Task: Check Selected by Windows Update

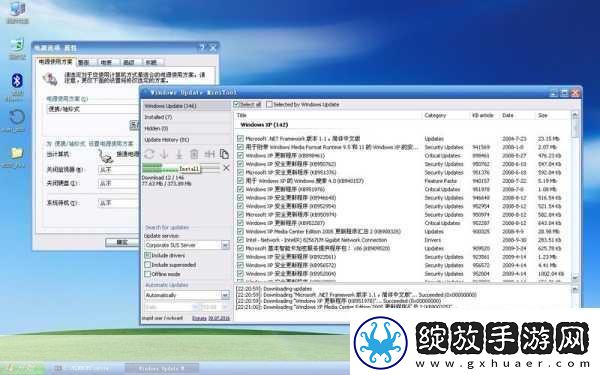Action: [269, 104]
